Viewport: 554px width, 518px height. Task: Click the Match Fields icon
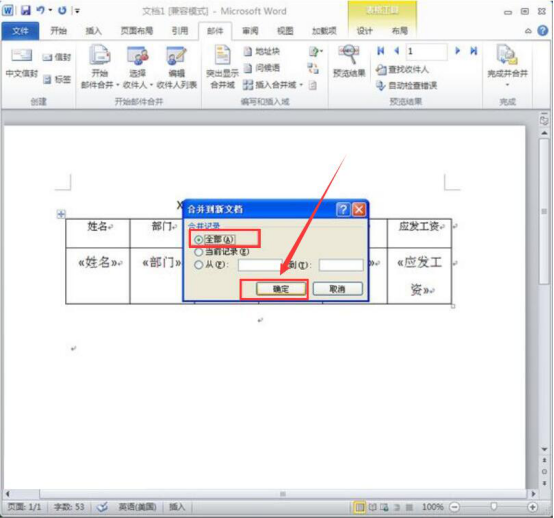click(x=313, y=68)
